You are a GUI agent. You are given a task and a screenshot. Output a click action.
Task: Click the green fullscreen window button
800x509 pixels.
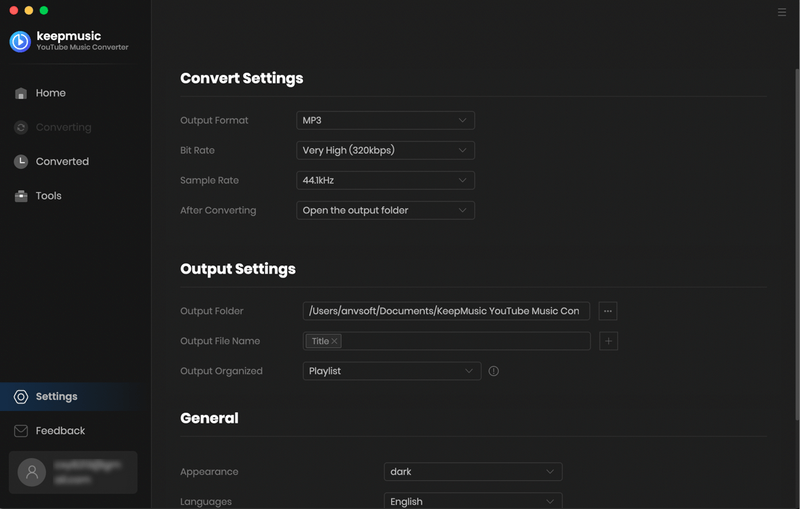pyautogui.click(x=44, y=10)
